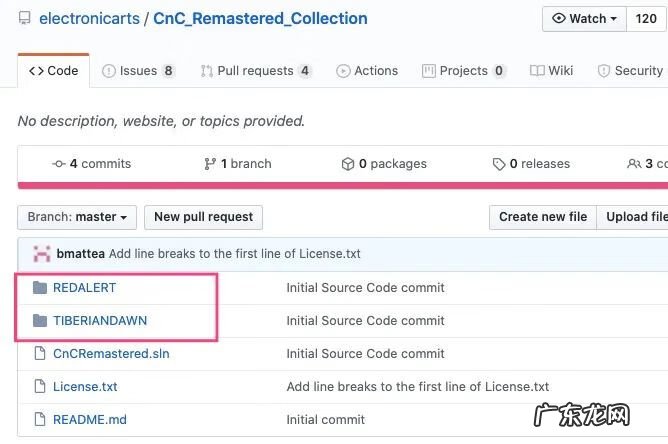
Task: Open the Projects tab
Action: coord(464,71)
